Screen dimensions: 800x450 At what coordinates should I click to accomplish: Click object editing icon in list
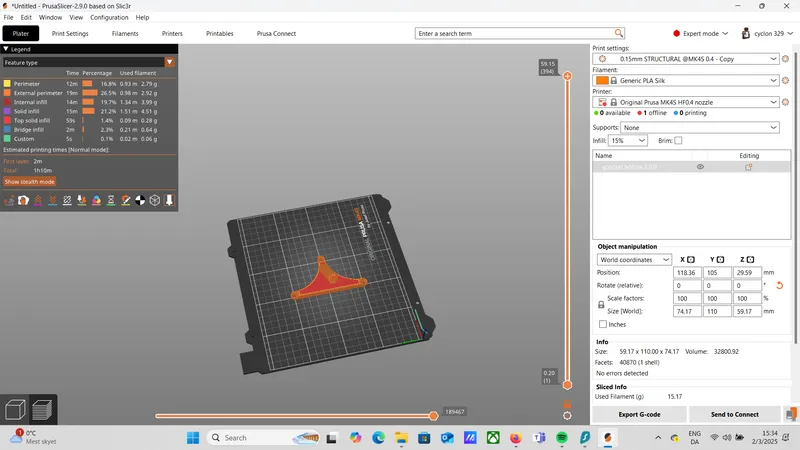(x=748, y=167)
